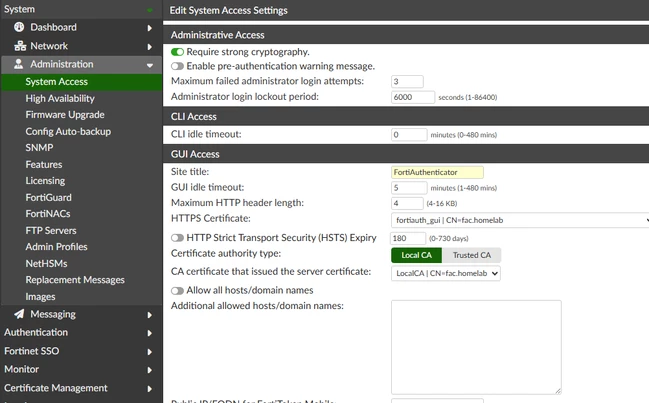649x403 pixels.
Task: Collapse the Administration menu arrow
Action: (149, 65)
